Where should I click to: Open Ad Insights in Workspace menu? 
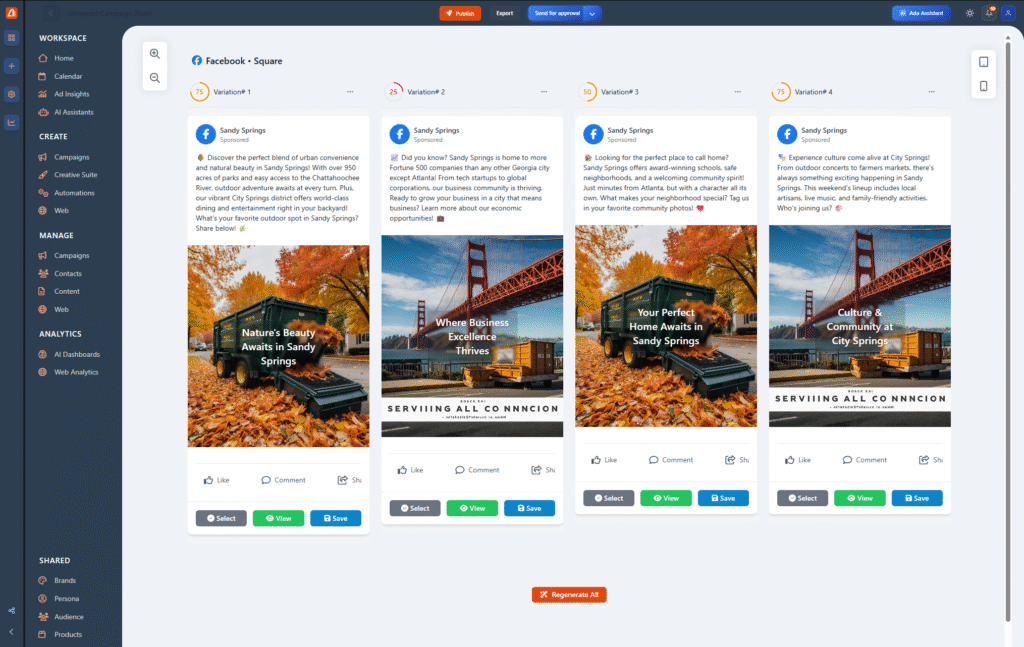click(71, 94)
